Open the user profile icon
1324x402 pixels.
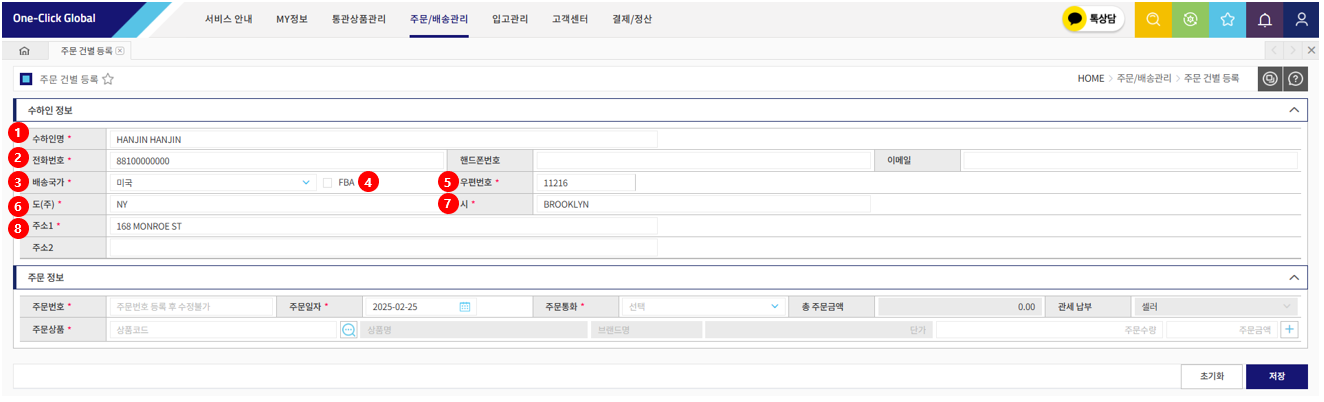(1303, 19)
